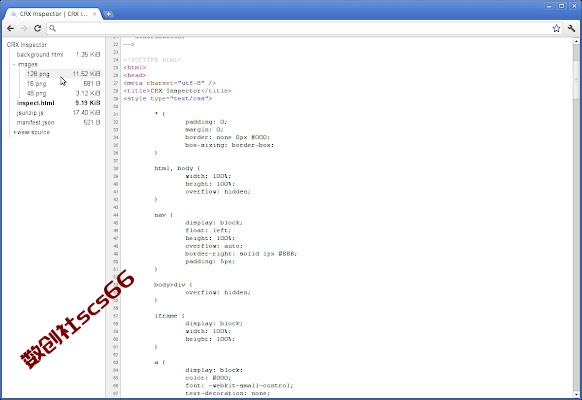The width and height of the screenshot is (582, 400).
Task: Close the CRX Inspector tab
Action: click(95, 14)
